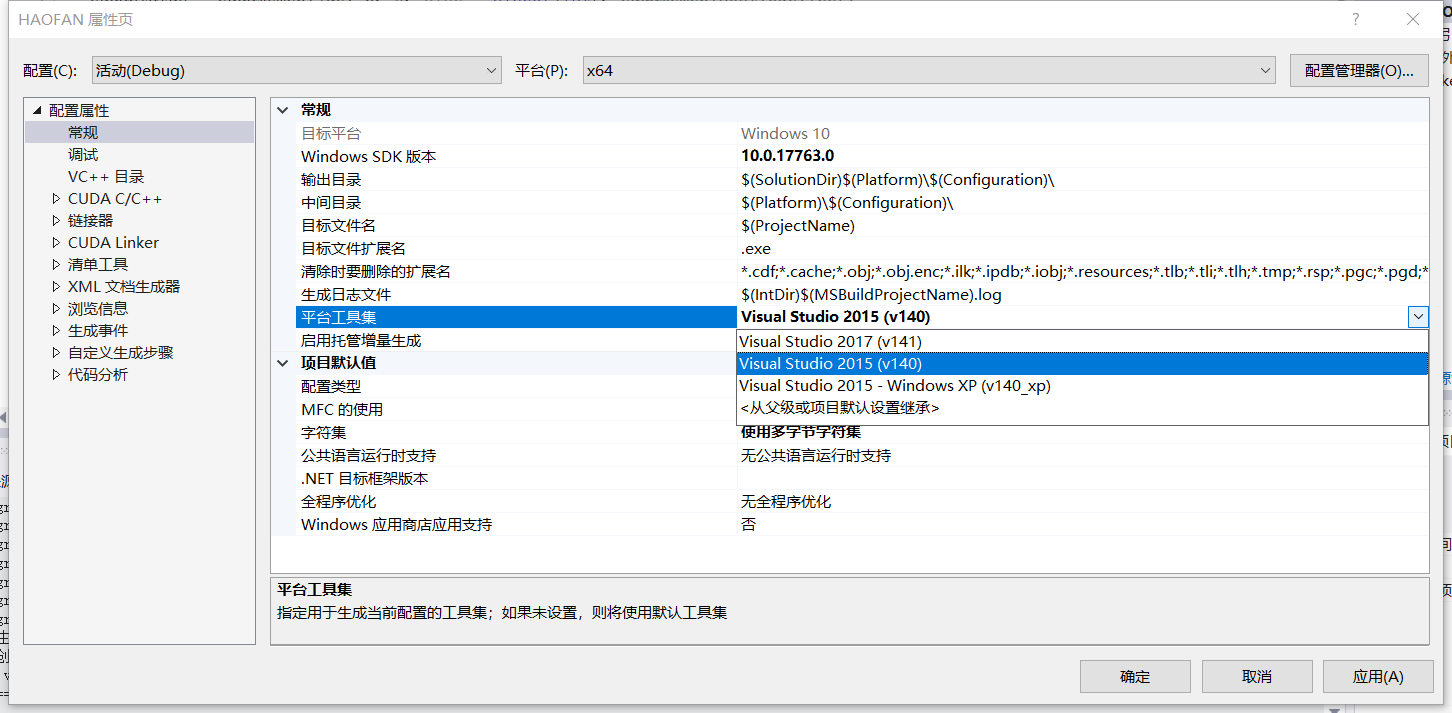Viewport: 1452px width, 713px height.
Task: Click the 输出目录 value $(SolutionDir)$(Platform)\$(Configuration)\
Action: click(x=897, y=180)
